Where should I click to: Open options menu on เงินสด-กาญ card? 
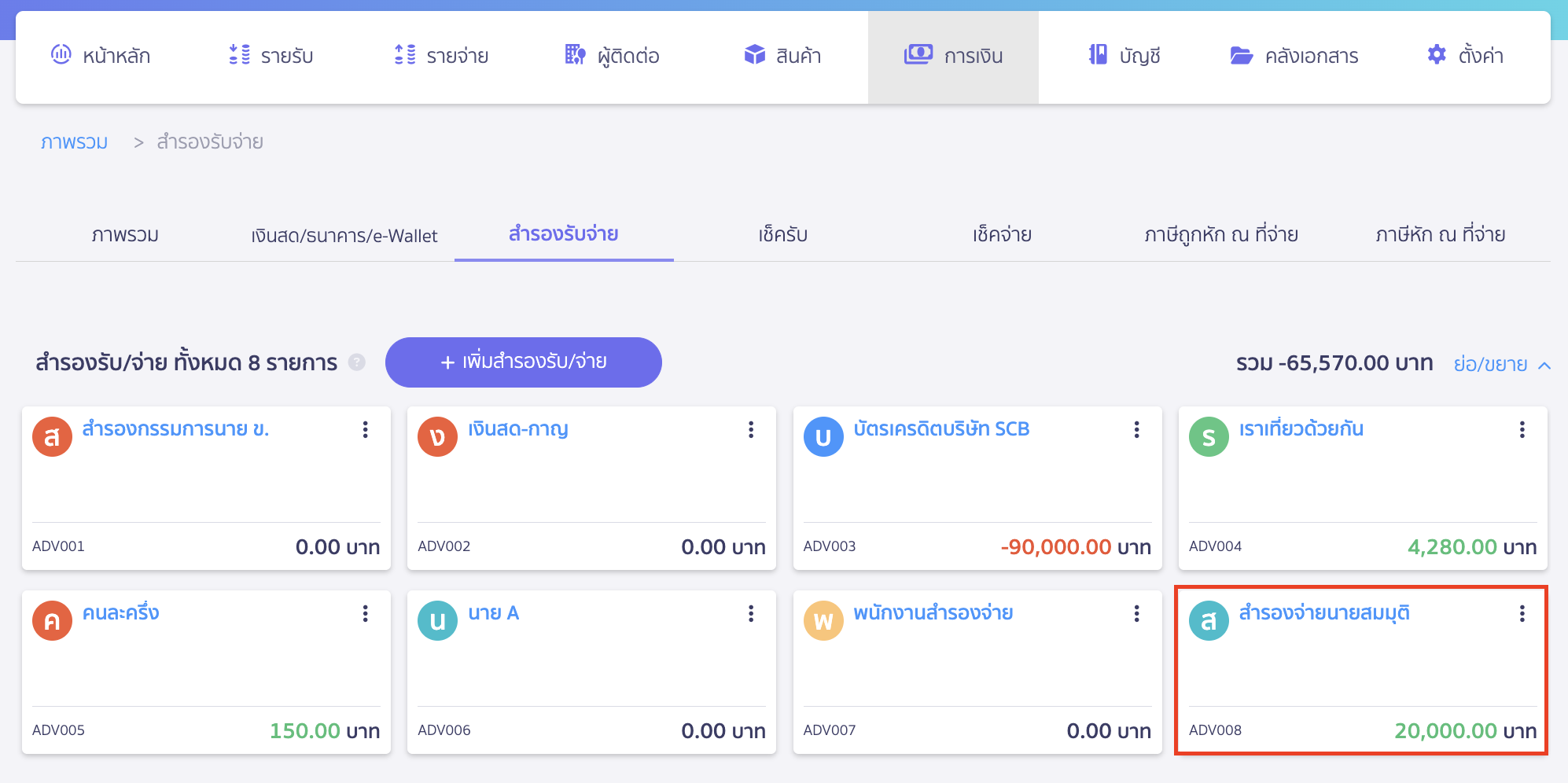click(751, 429)
